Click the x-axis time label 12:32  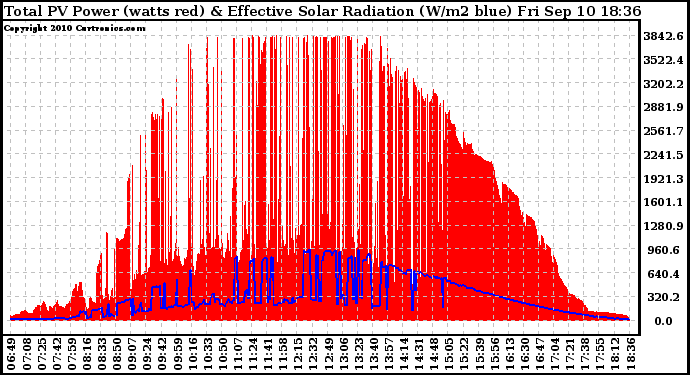coord(313,354)
